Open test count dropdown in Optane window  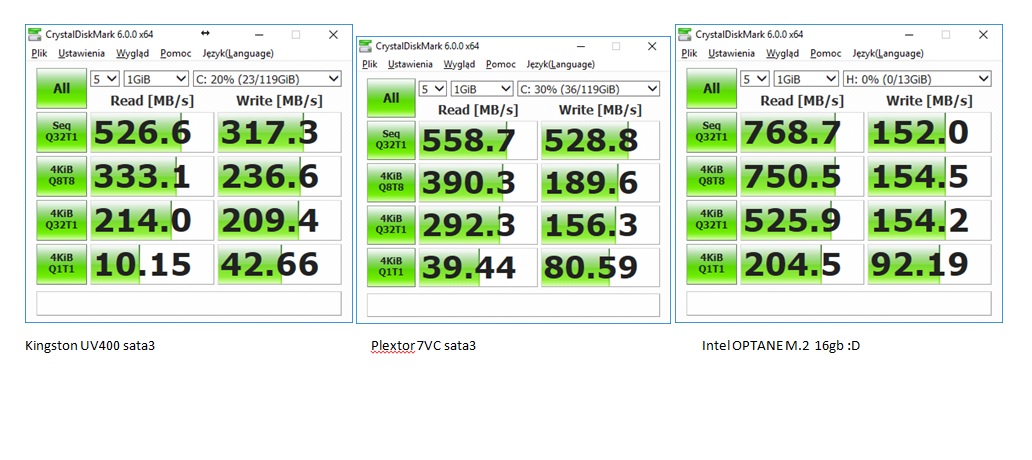tap(755, 79)
